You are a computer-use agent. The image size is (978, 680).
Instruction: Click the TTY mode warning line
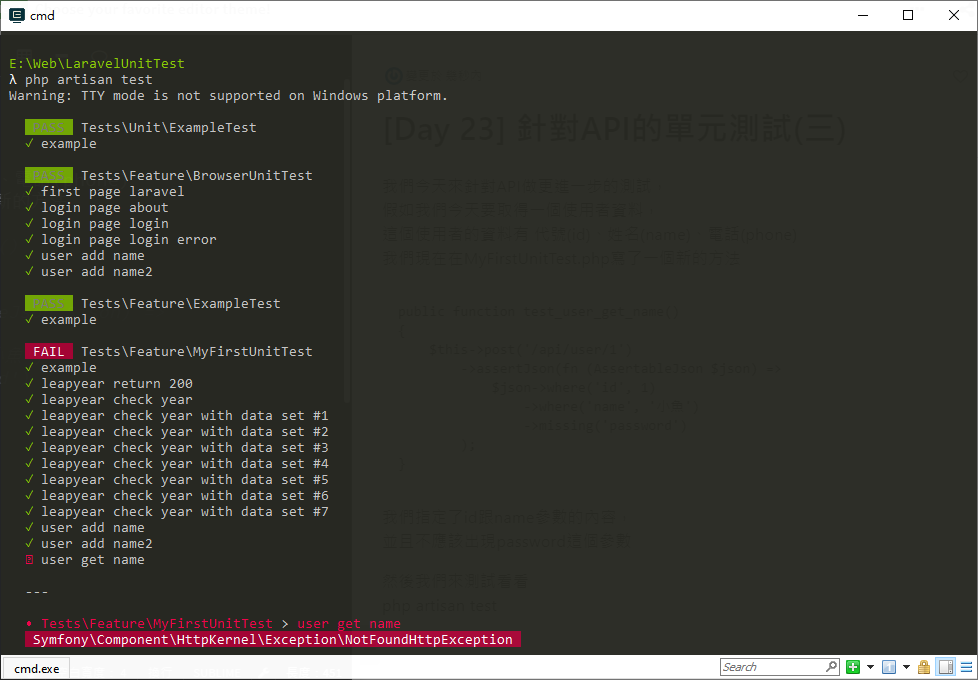pyautogui.click(x=228, y=95)
